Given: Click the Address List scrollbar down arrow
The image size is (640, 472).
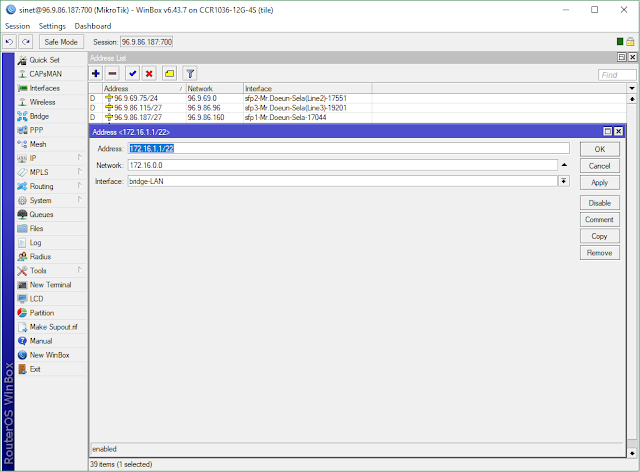Looking at the screenshot, I should pos(632,453).
